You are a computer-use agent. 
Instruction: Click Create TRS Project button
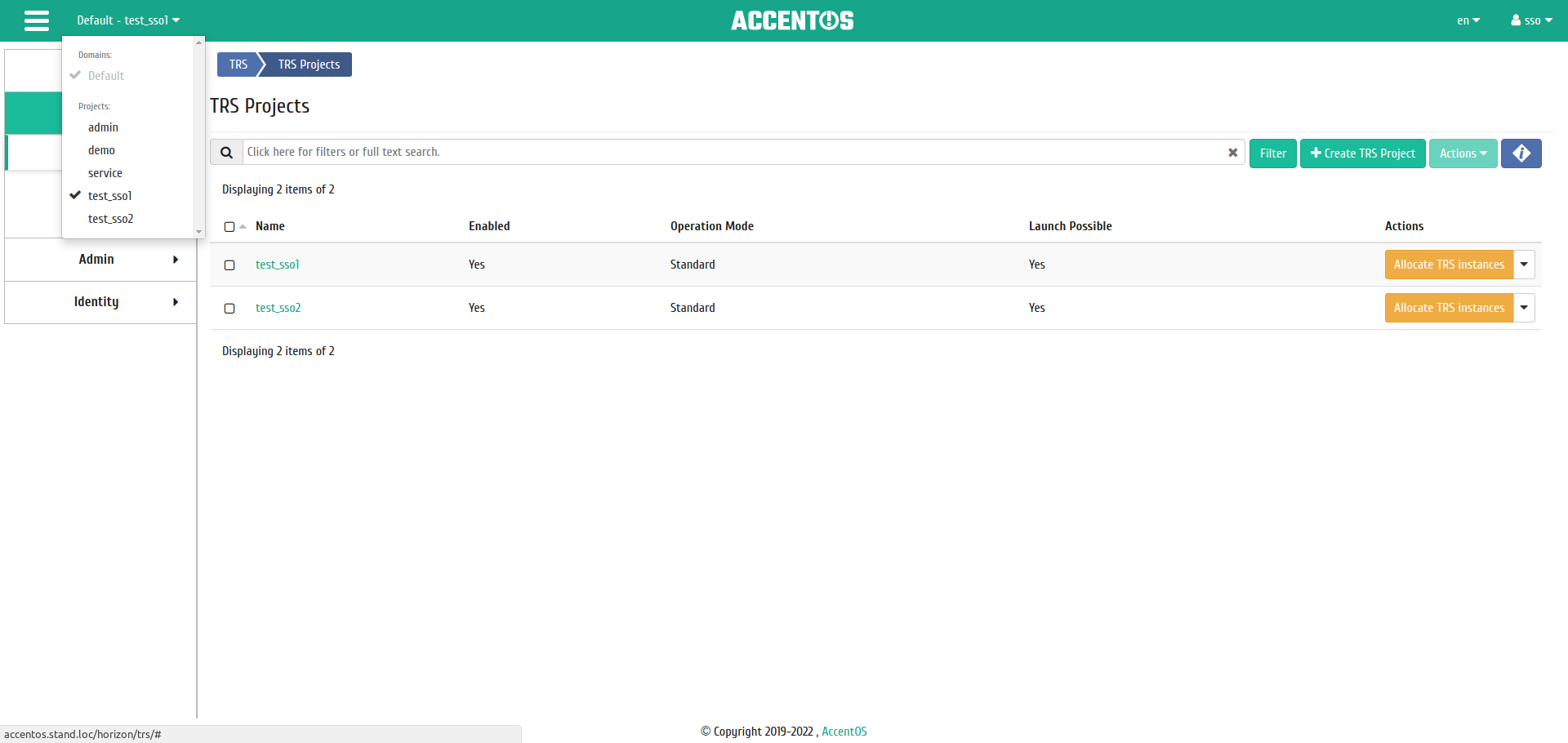[1362, 153]
